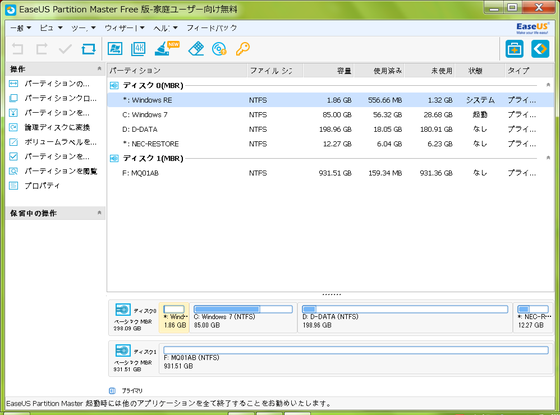560x415 pixels.
Task: Click the Redo toolbar icon
Action: pyautogui.click(x=42, y=49)
